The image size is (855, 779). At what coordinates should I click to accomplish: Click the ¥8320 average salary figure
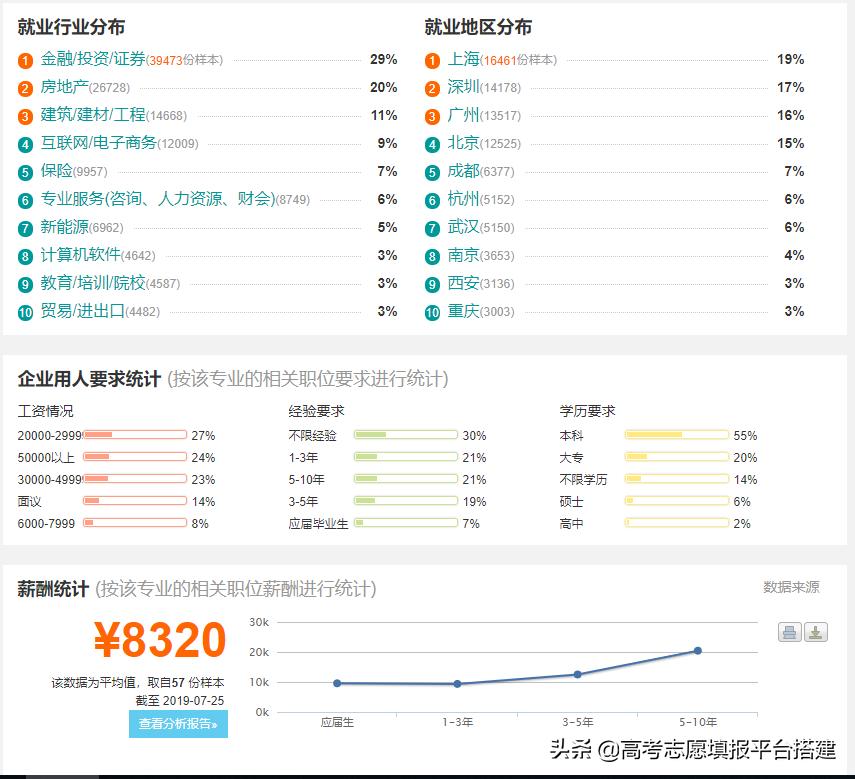pos(160,638)
